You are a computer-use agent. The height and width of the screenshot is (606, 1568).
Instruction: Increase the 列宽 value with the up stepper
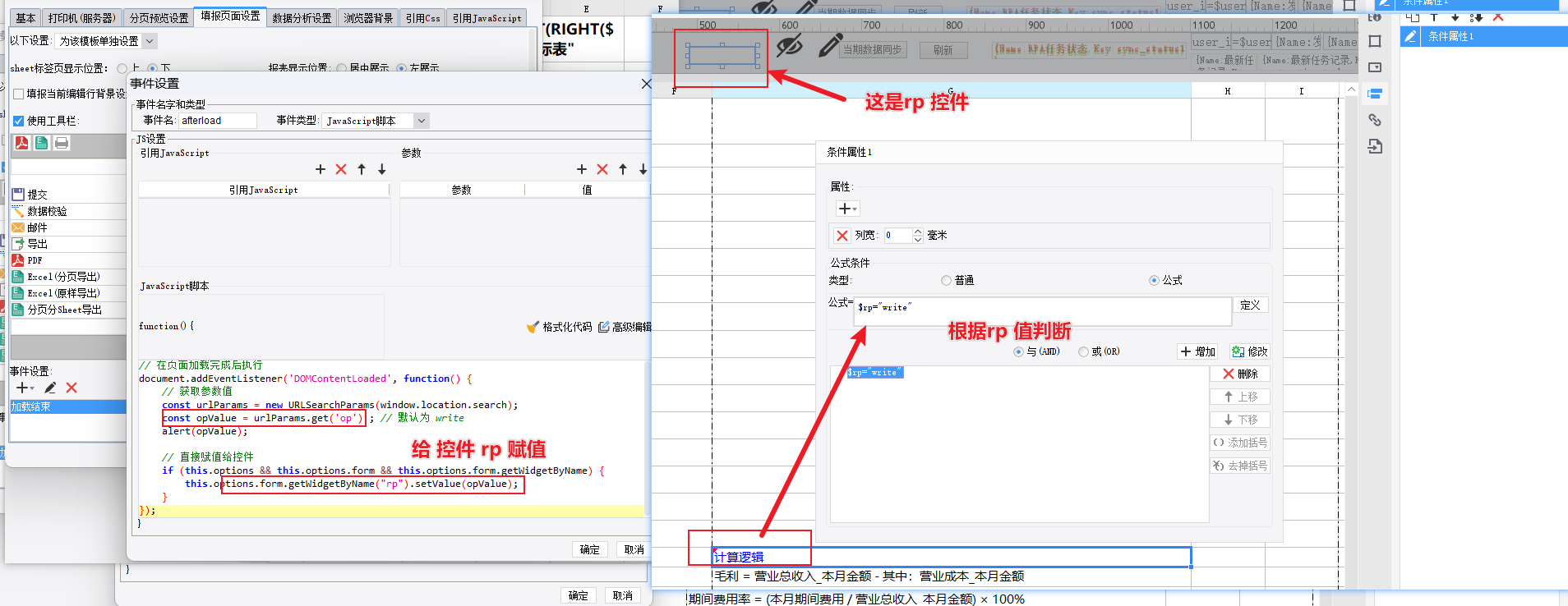point(918,232)
